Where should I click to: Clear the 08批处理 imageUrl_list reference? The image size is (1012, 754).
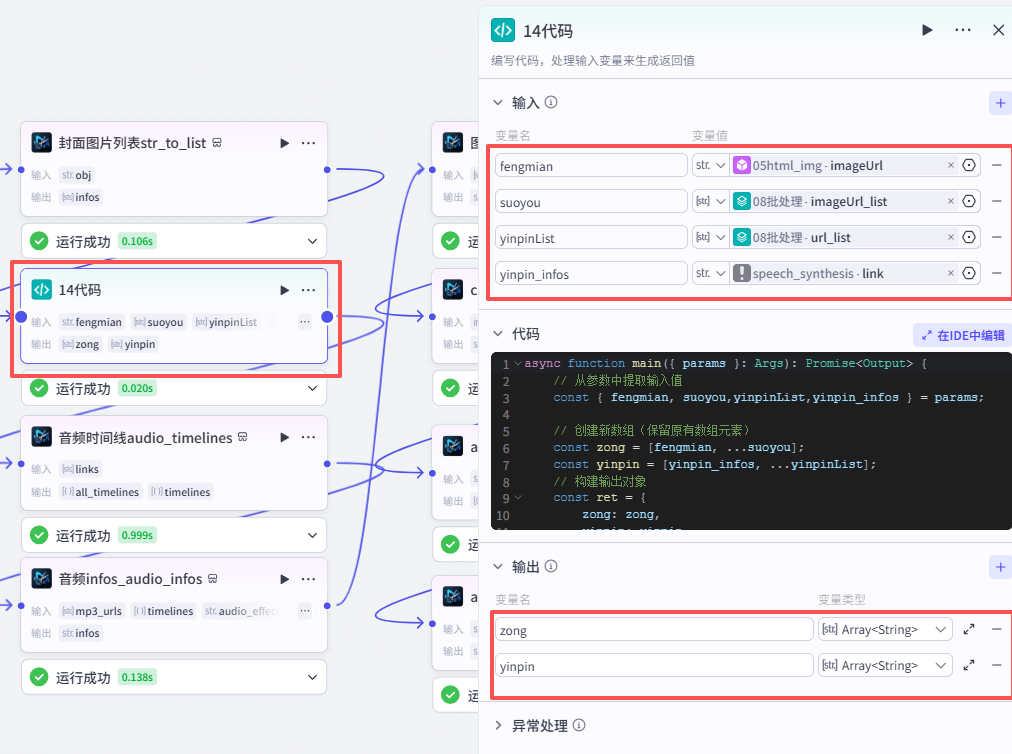pos(951,202)
